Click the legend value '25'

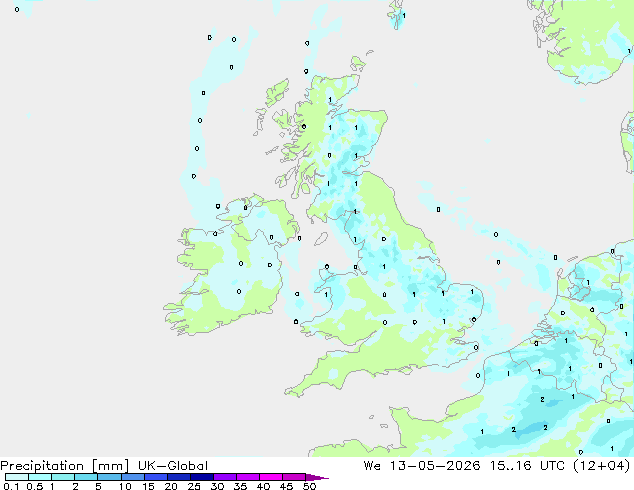[194, 486]
